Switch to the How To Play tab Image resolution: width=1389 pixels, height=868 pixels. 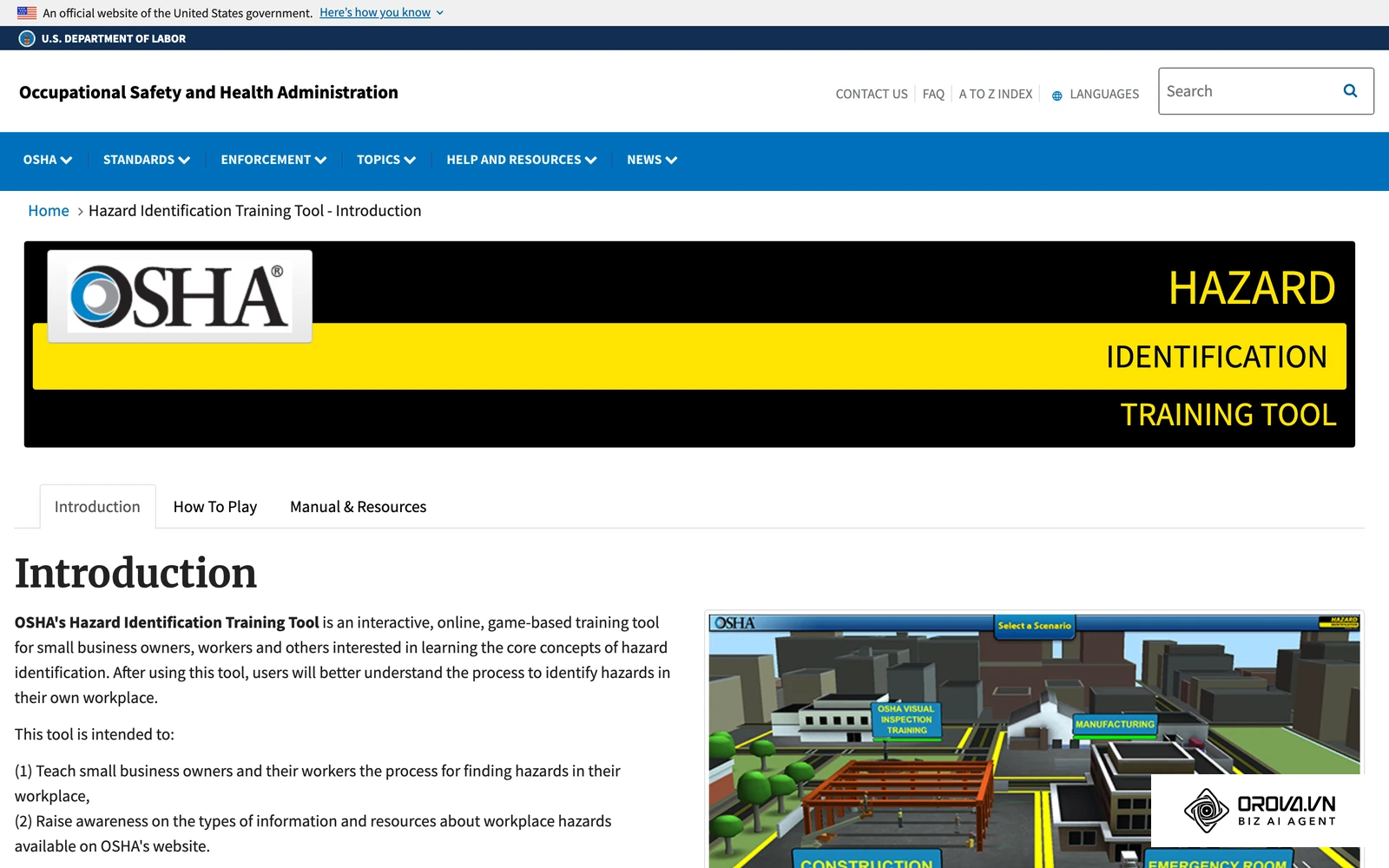coord(215,507)
